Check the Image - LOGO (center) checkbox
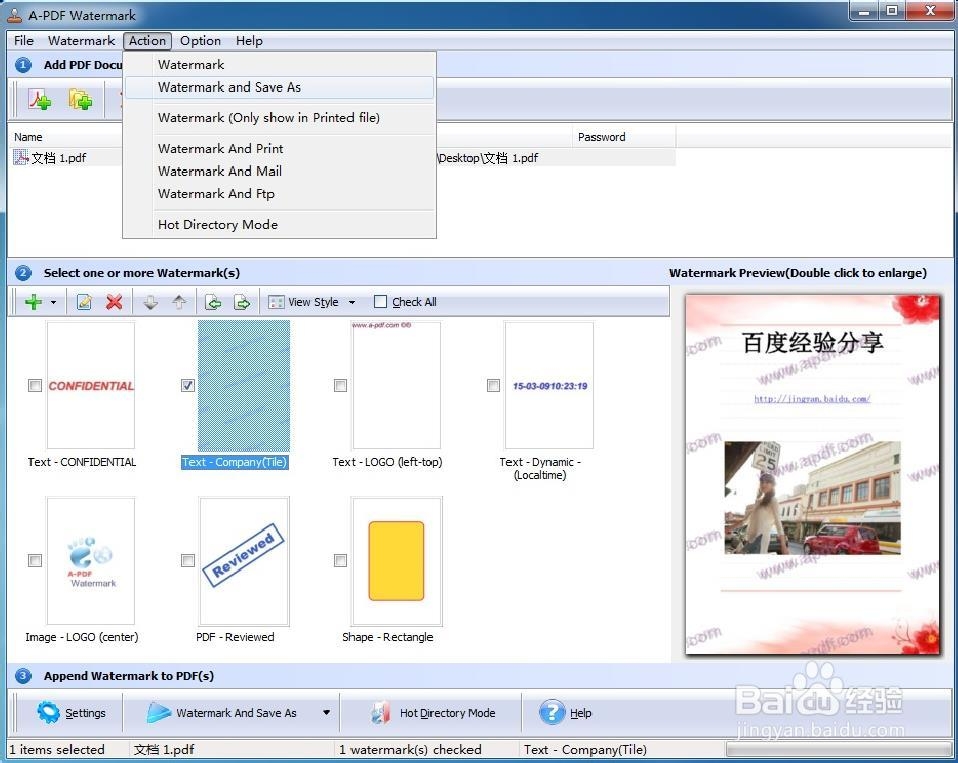Image resolution: width=958 pixels, height=763 pixels. [x=35, y=560]
